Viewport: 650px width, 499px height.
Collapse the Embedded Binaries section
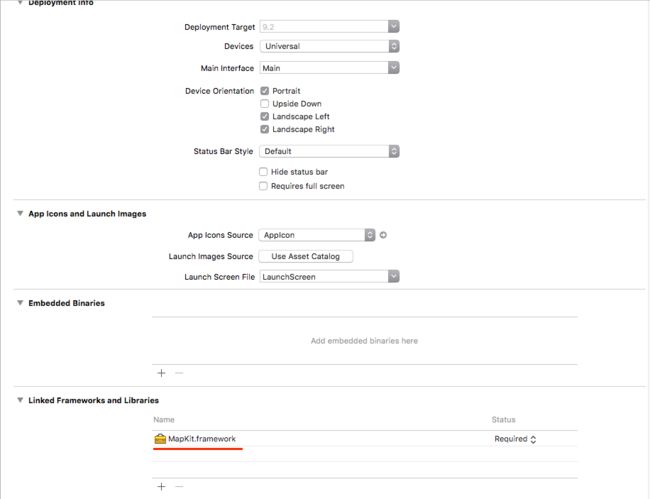20,303
